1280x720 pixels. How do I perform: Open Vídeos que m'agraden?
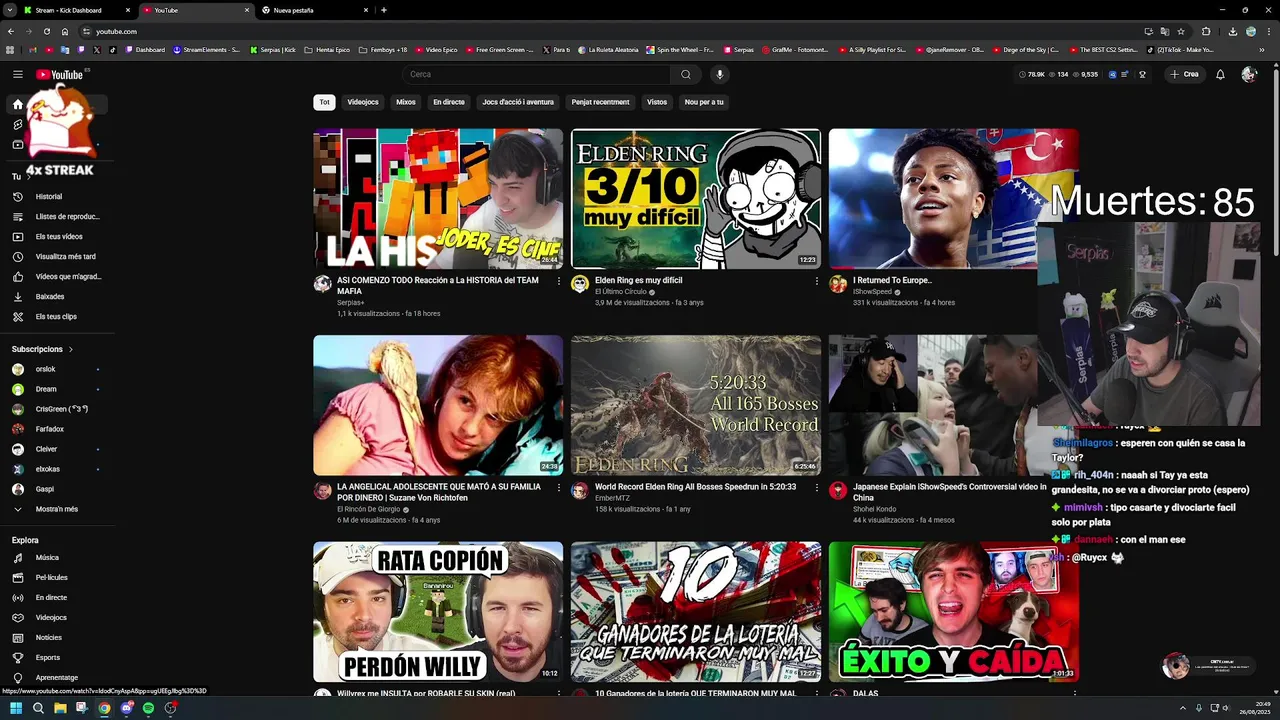coord(58,276)
